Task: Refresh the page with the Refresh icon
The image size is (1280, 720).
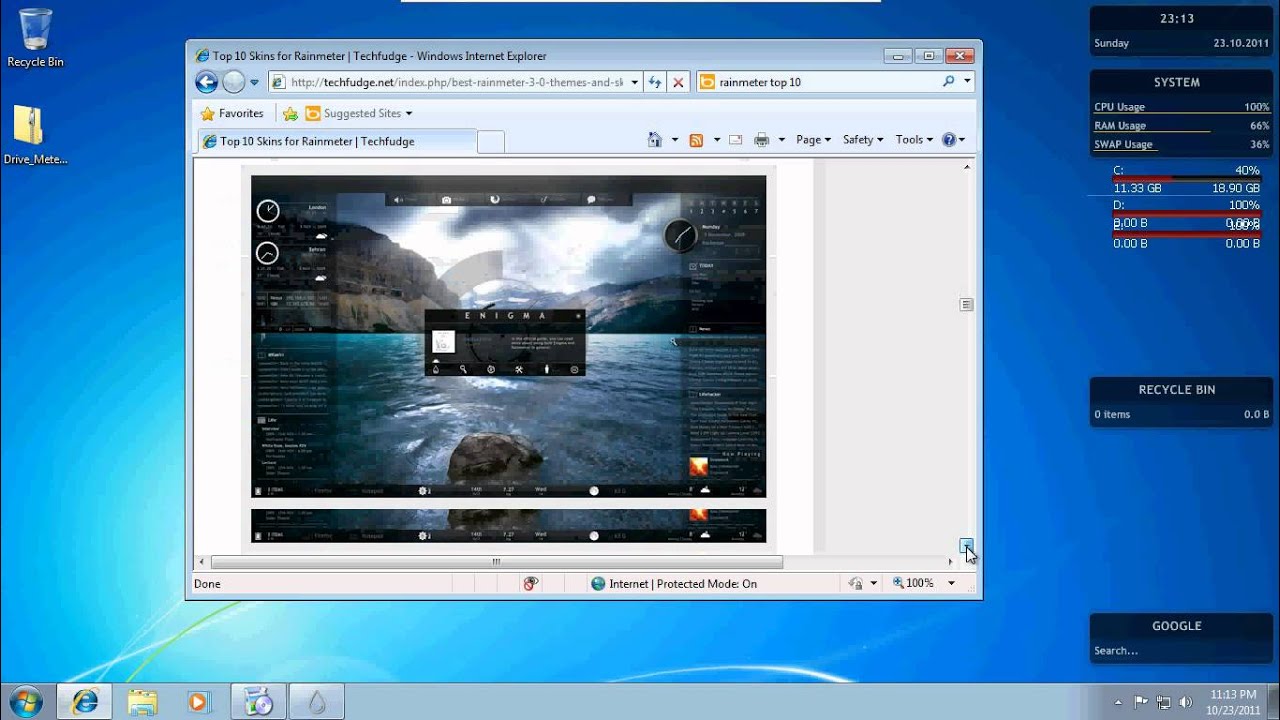Action: (x=655, y=82)
